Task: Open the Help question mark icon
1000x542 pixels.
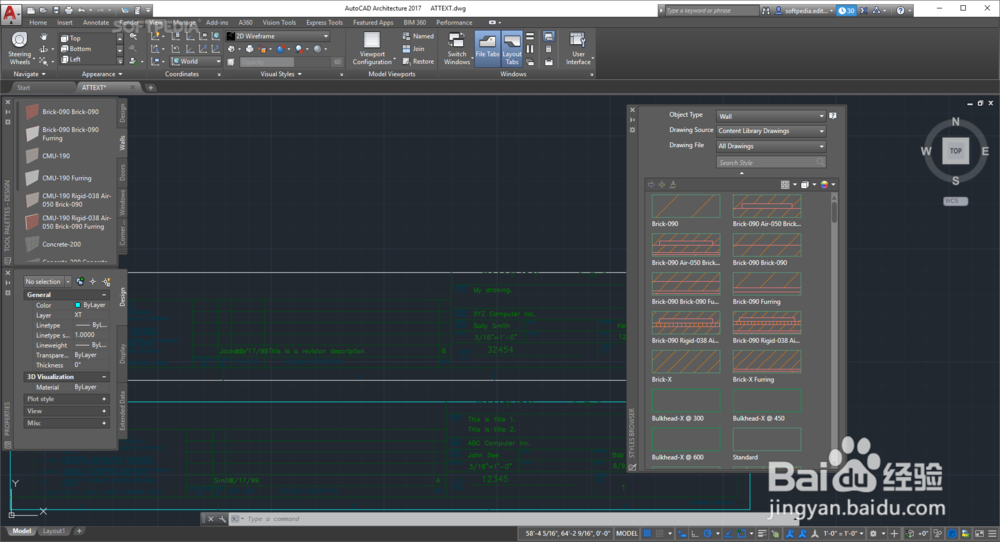Action: [x=900, y=10]
